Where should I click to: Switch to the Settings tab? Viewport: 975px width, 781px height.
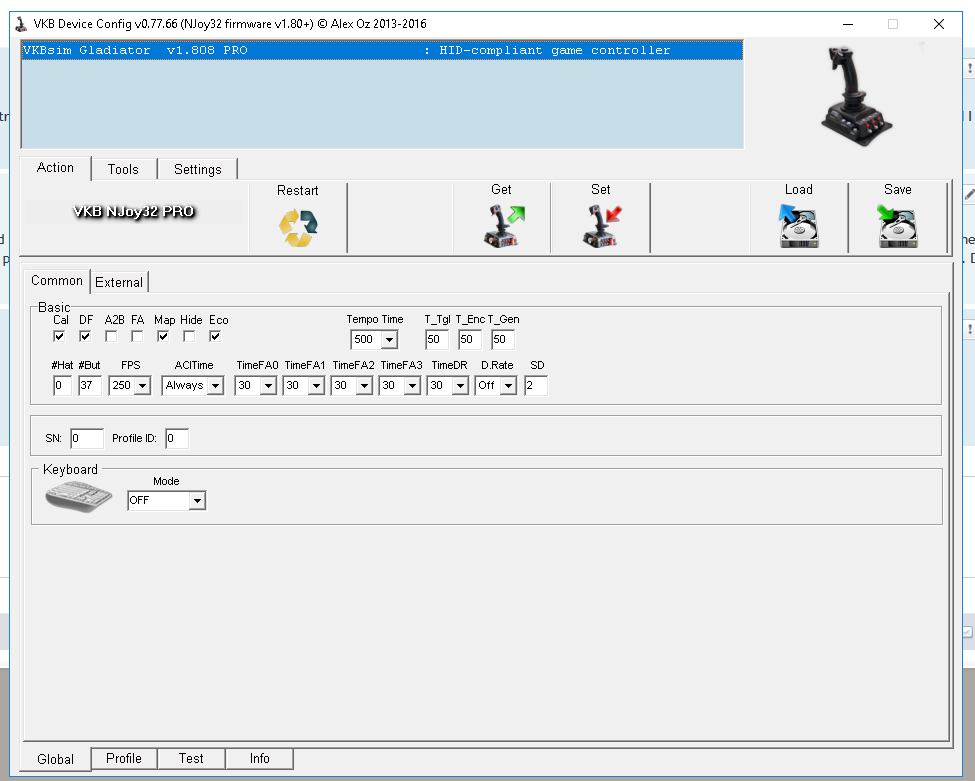pyautogui.click(x=198, y=169)
